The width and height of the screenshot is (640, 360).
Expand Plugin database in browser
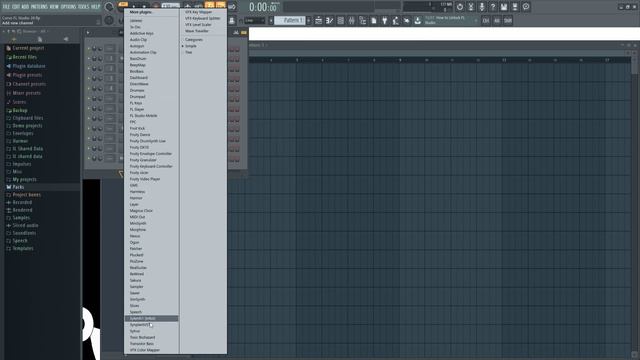point(29,66)
